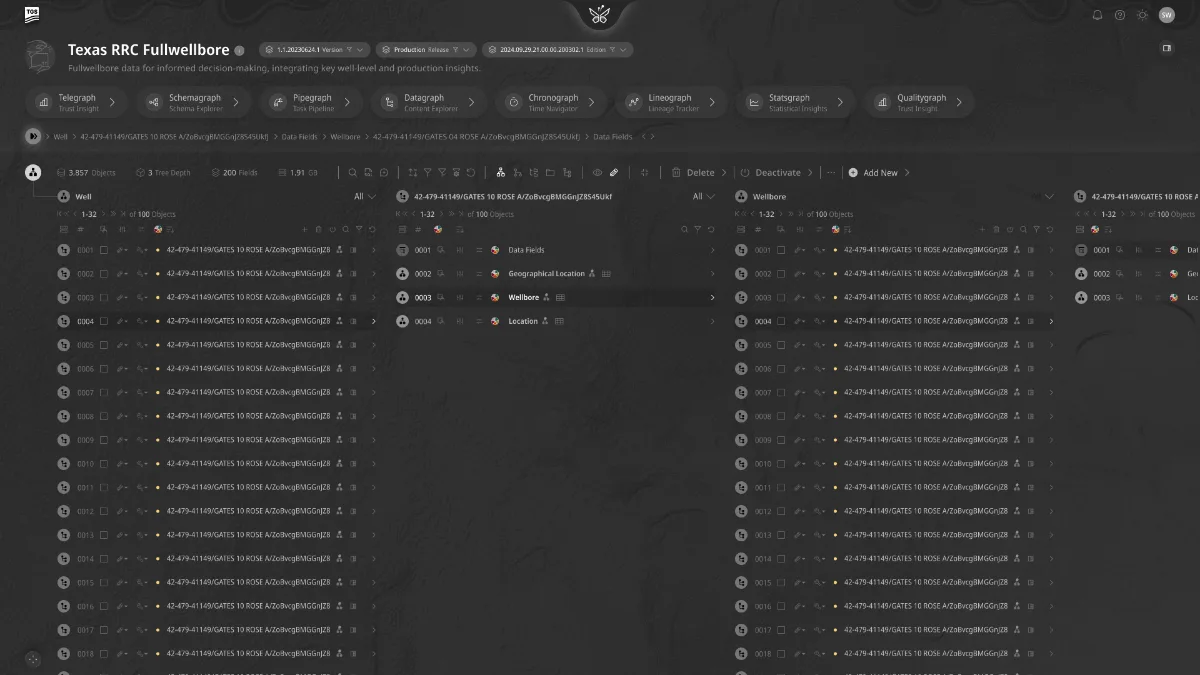This screenshot has height=675, width=1200.
Task: Select the Geographical Location row
Action: coord(556,274)
